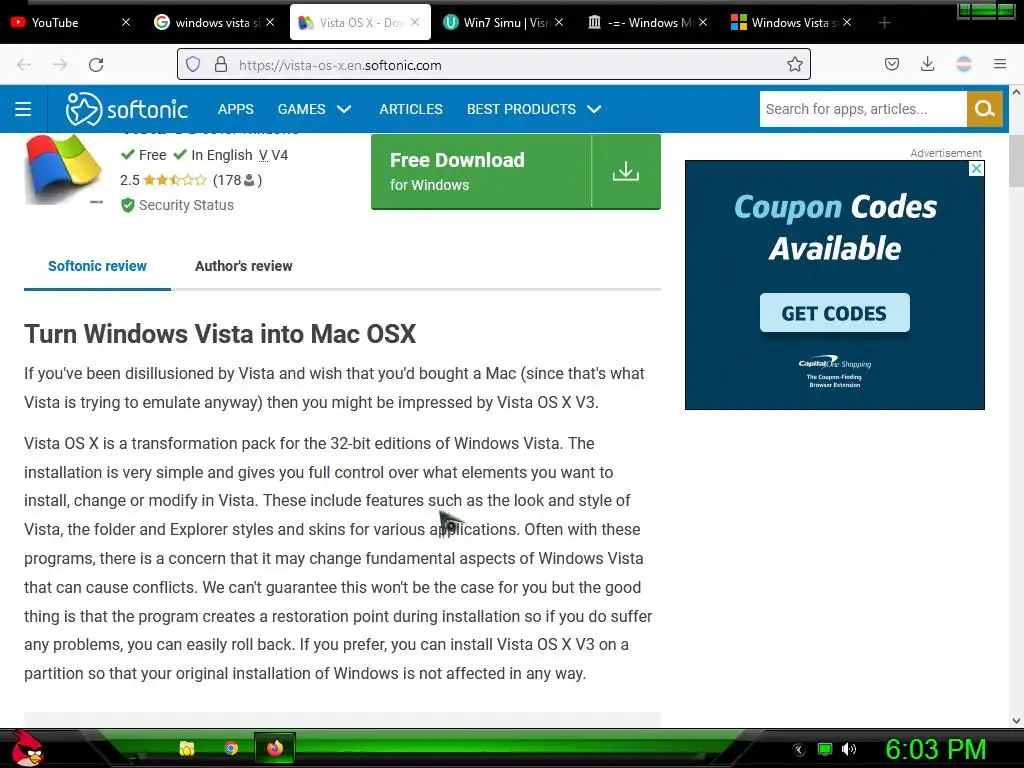Click the Free Download for Windows button
1024x768 pixels.
tap(515, 172)
